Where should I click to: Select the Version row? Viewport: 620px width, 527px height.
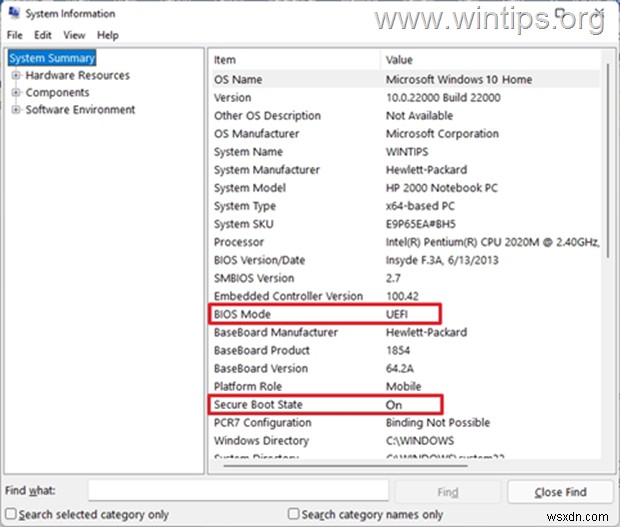point(405,98)
